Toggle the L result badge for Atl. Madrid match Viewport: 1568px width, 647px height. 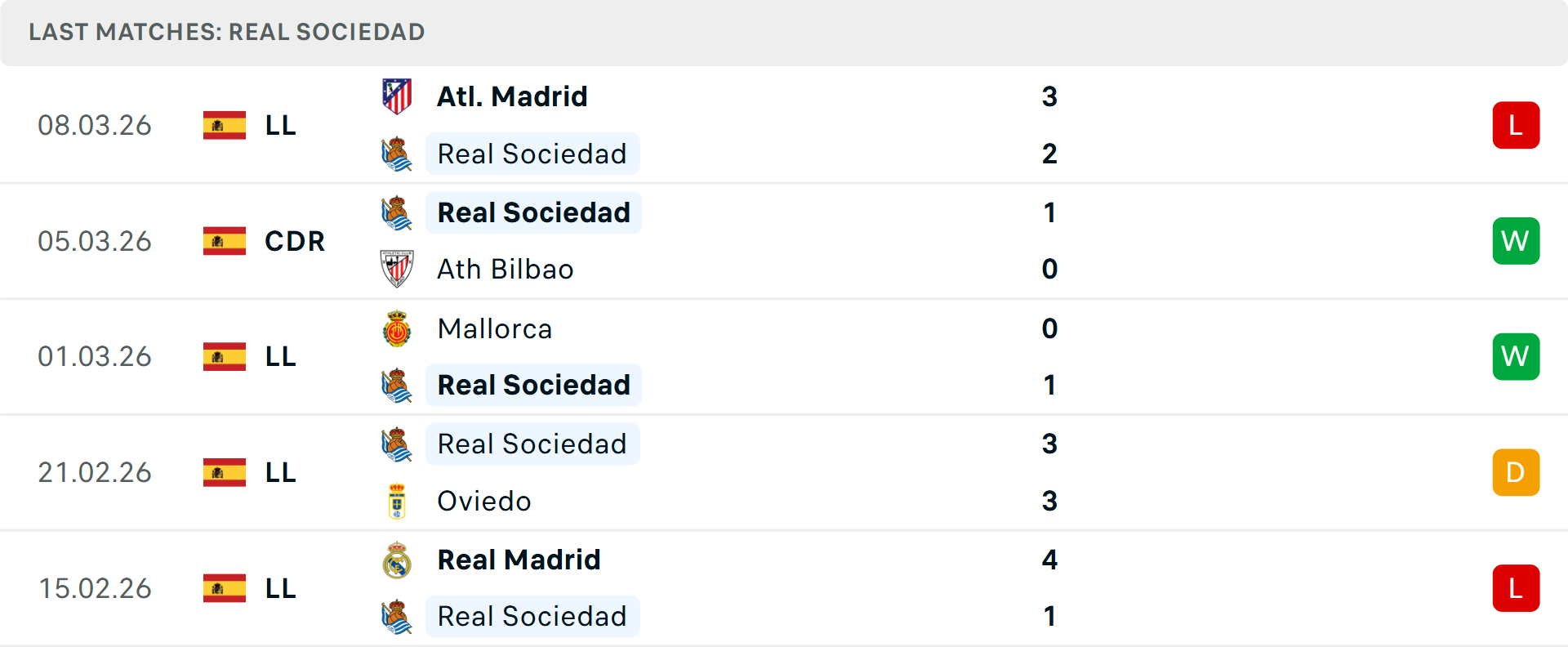[1516, 125]
